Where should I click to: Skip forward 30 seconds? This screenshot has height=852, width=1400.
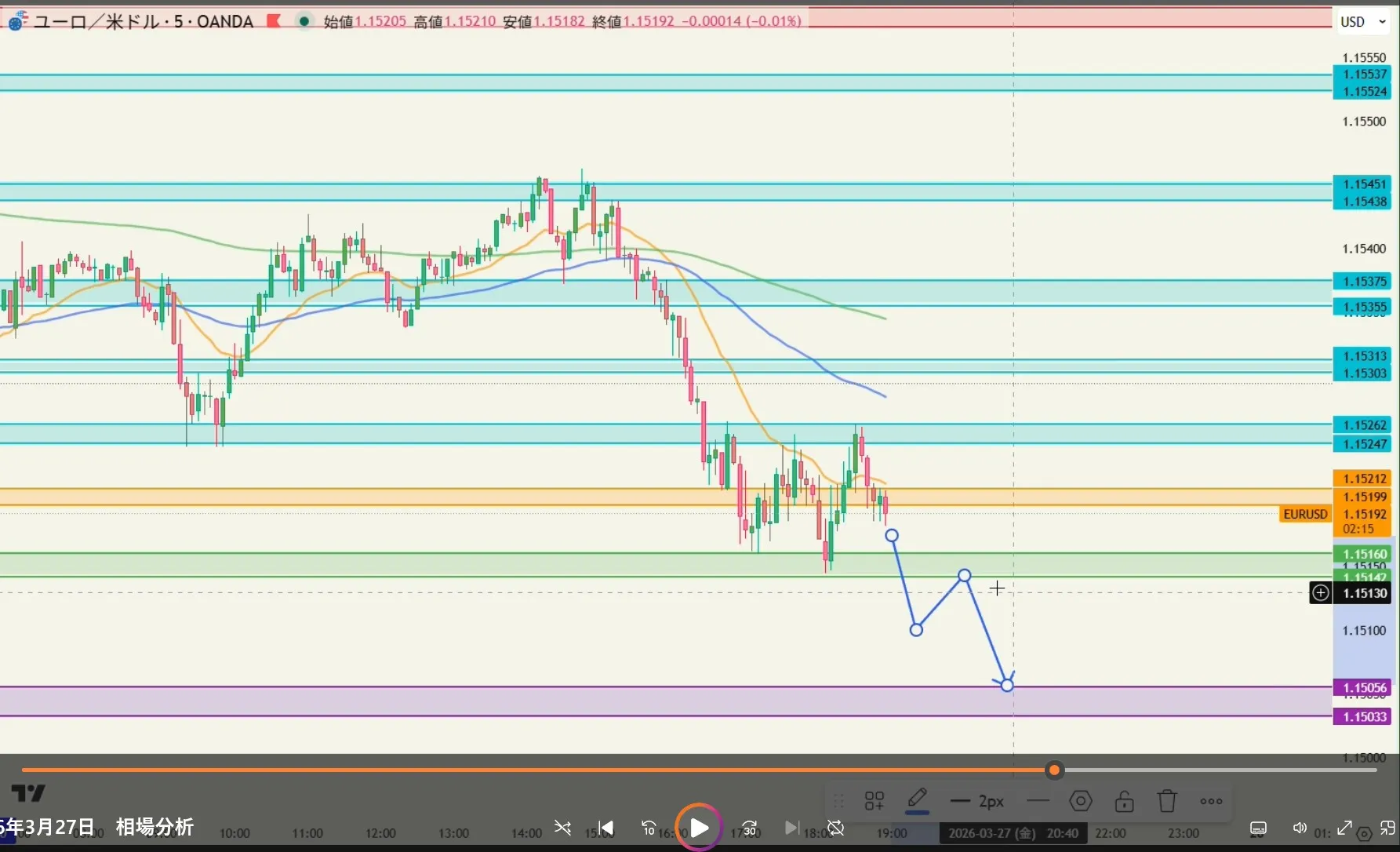749,828
